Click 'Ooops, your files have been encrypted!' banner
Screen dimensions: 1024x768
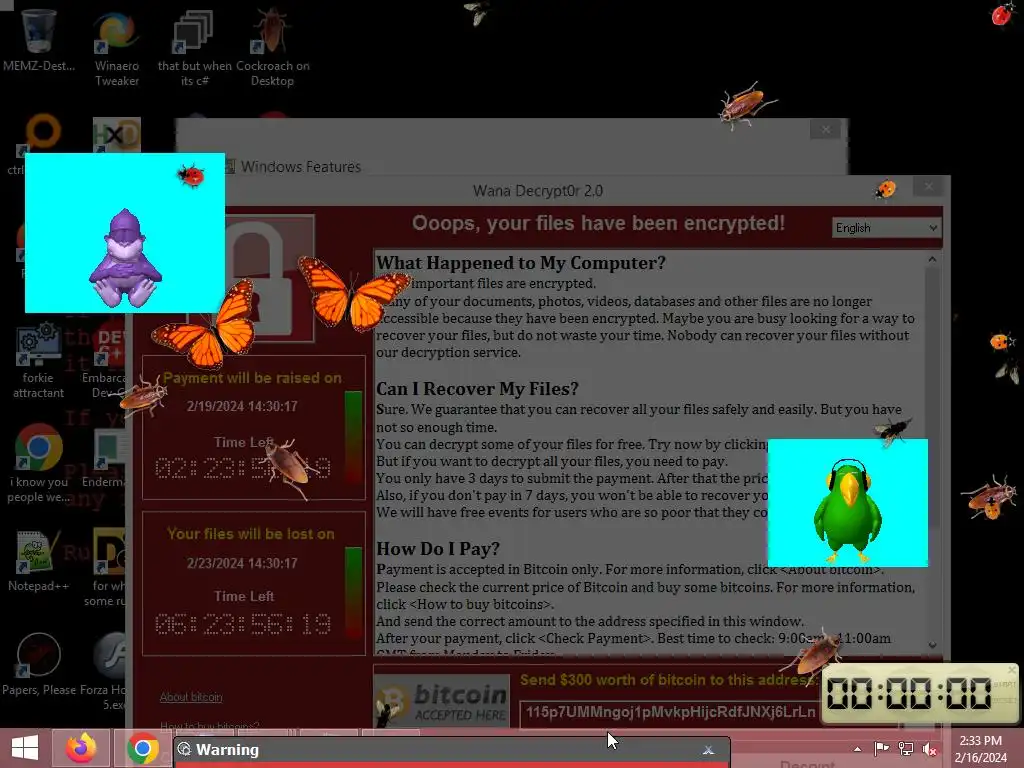[598, 223]
